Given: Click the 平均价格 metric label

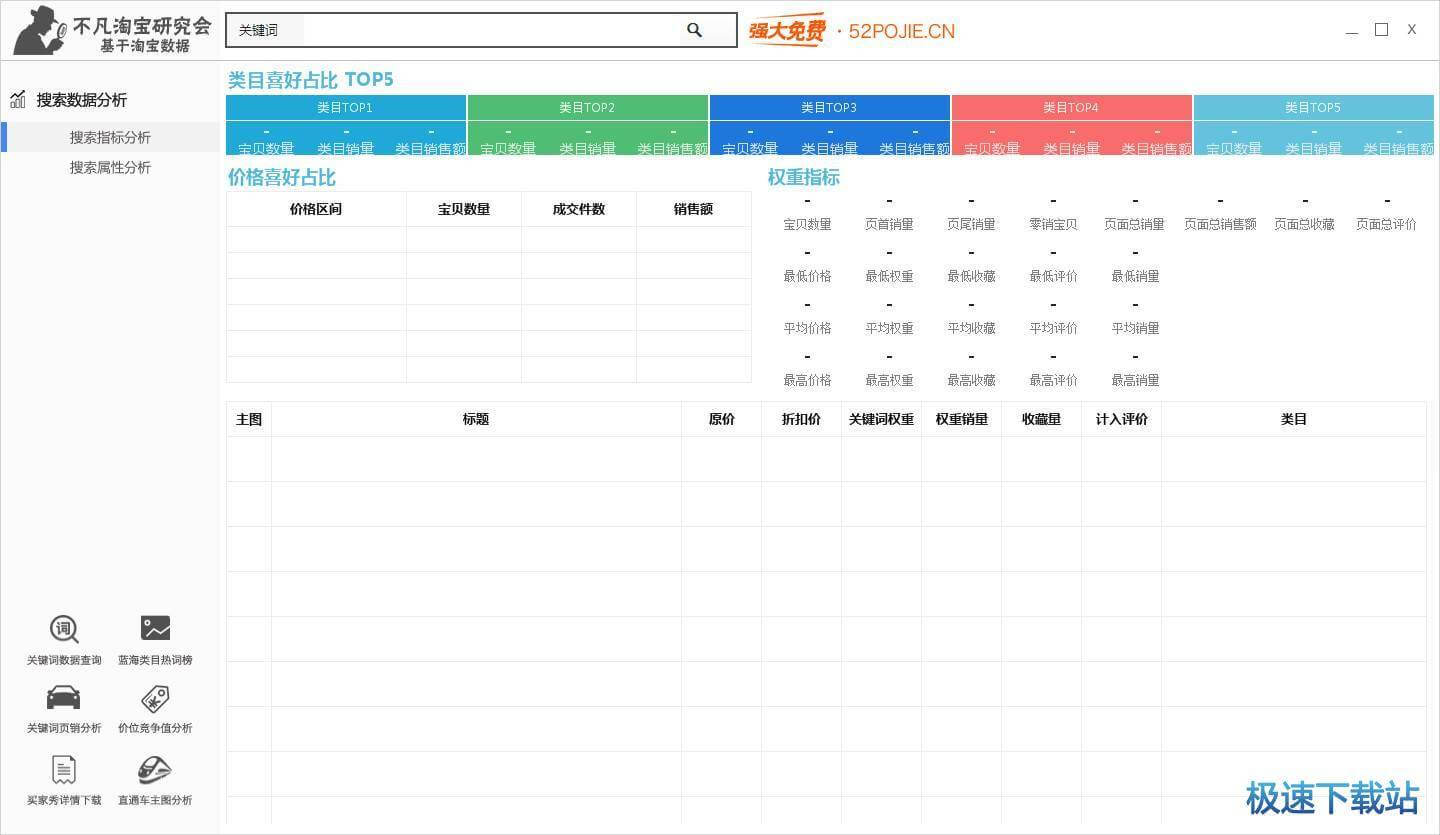Looking at the screenshot, I should coord(807,328).
